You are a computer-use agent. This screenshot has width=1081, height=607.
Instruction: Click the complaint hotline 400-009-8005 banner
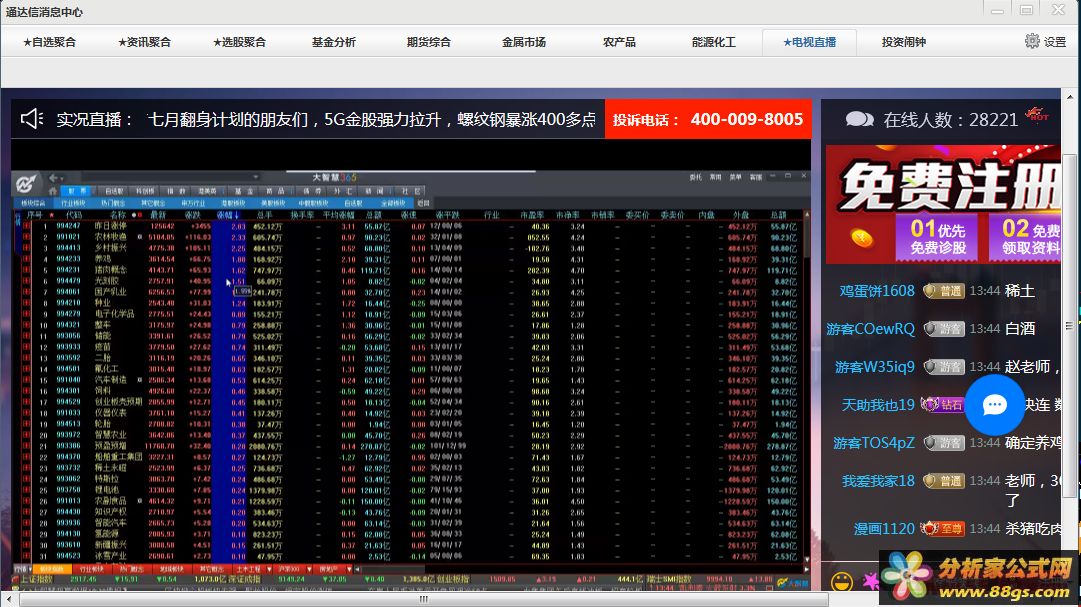point(708,119)
